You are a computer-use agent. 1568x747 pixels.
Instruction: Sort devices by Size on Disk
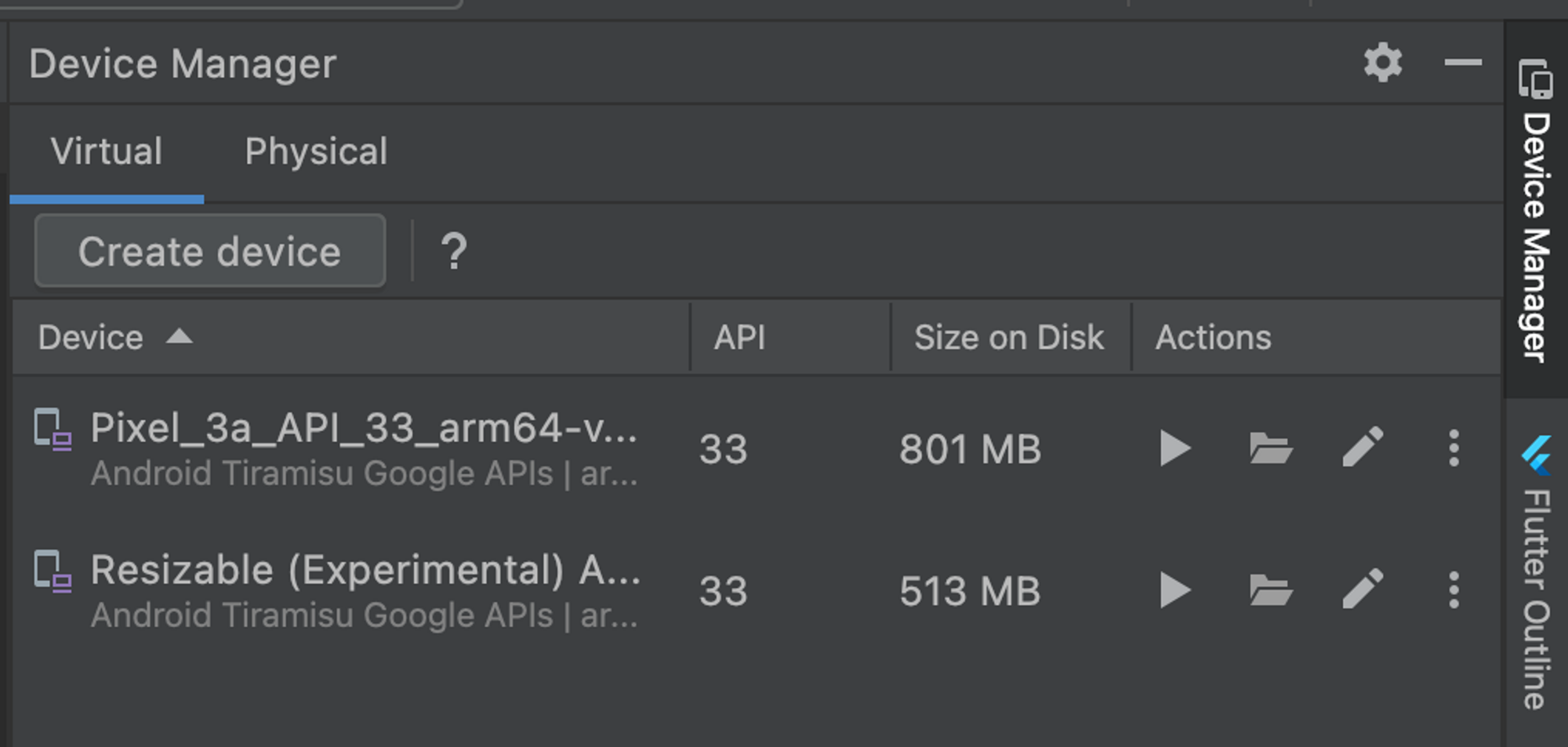[1008, 338]
